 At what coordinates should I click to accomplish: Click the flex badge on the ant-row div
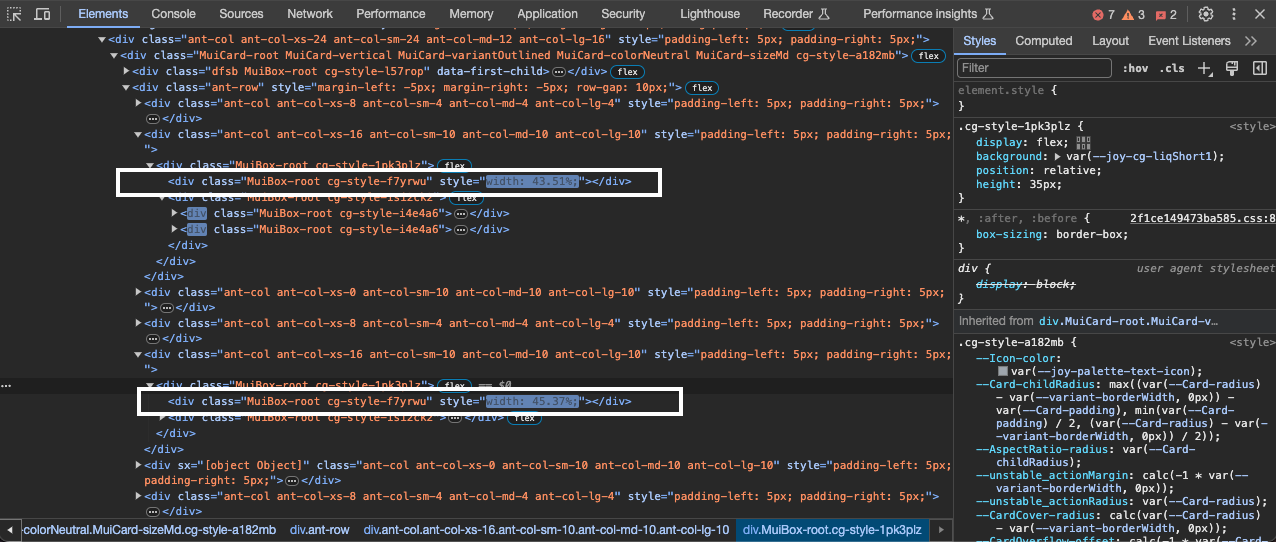702,88
